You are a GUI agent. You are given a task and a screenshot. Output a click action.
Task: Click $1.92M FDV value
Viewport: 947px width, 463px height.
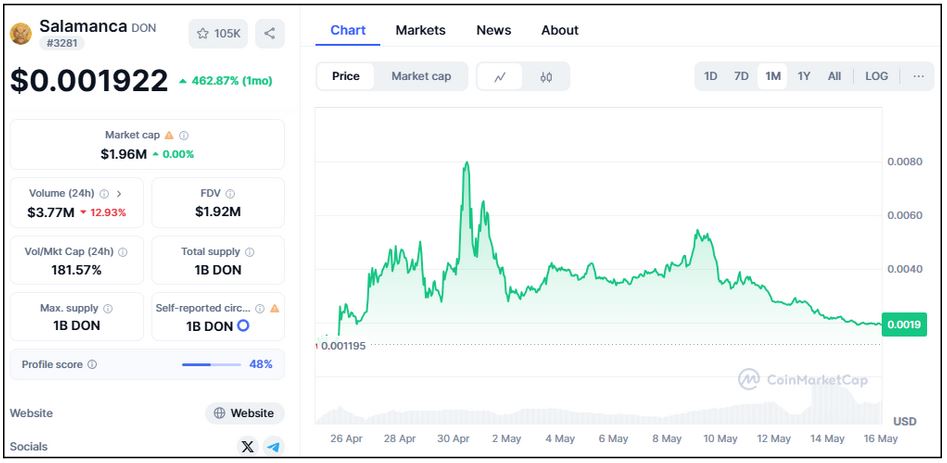point(218,212)
